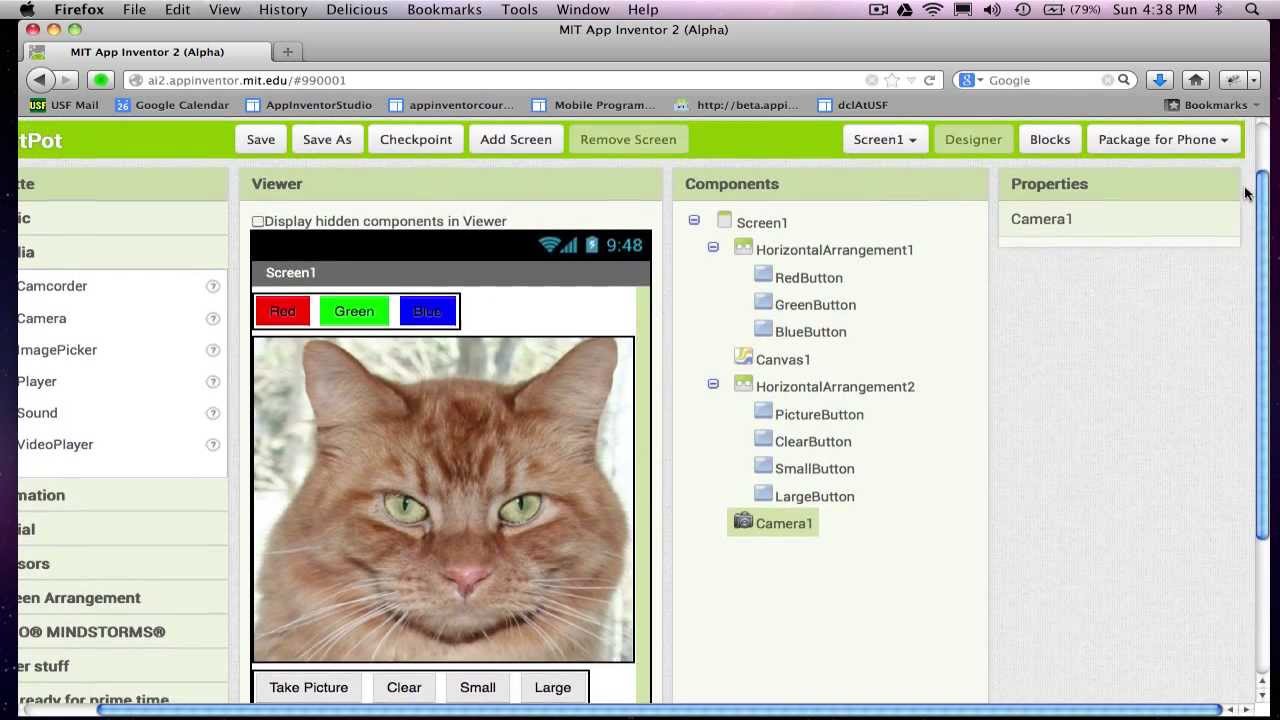Enable Display hidden components in Viewer

(258, 222)
